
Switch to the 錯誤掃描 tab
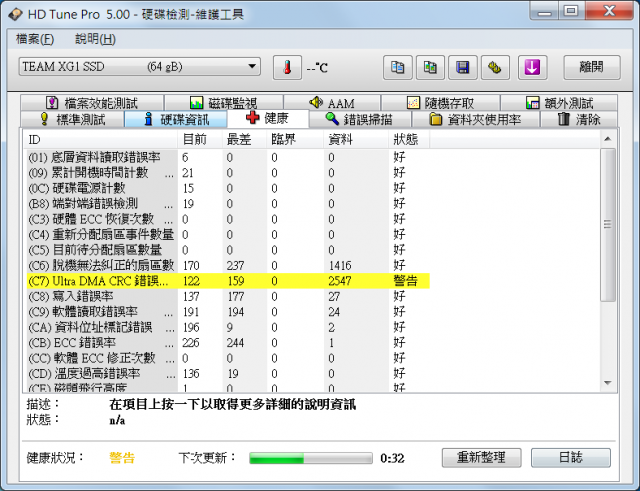pyautogui.click(x=360, y=119)
